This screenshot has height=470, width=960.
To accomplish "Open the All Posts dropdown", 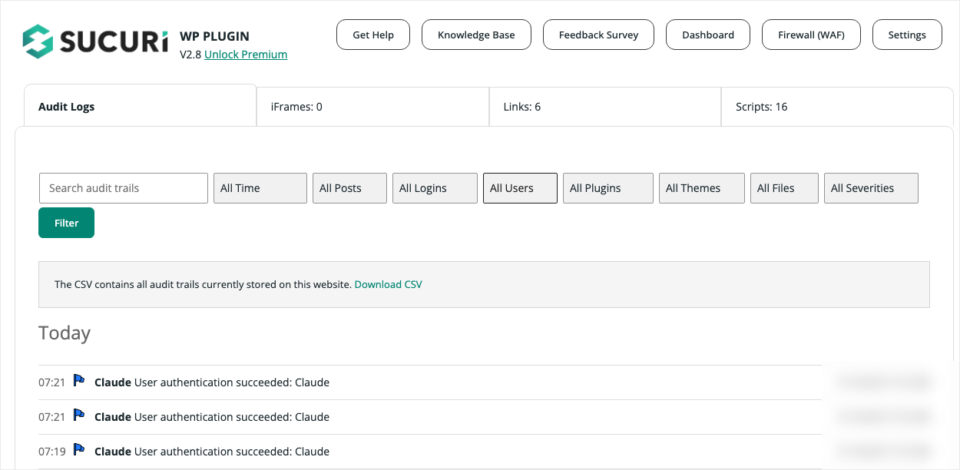I will point(350,188).
